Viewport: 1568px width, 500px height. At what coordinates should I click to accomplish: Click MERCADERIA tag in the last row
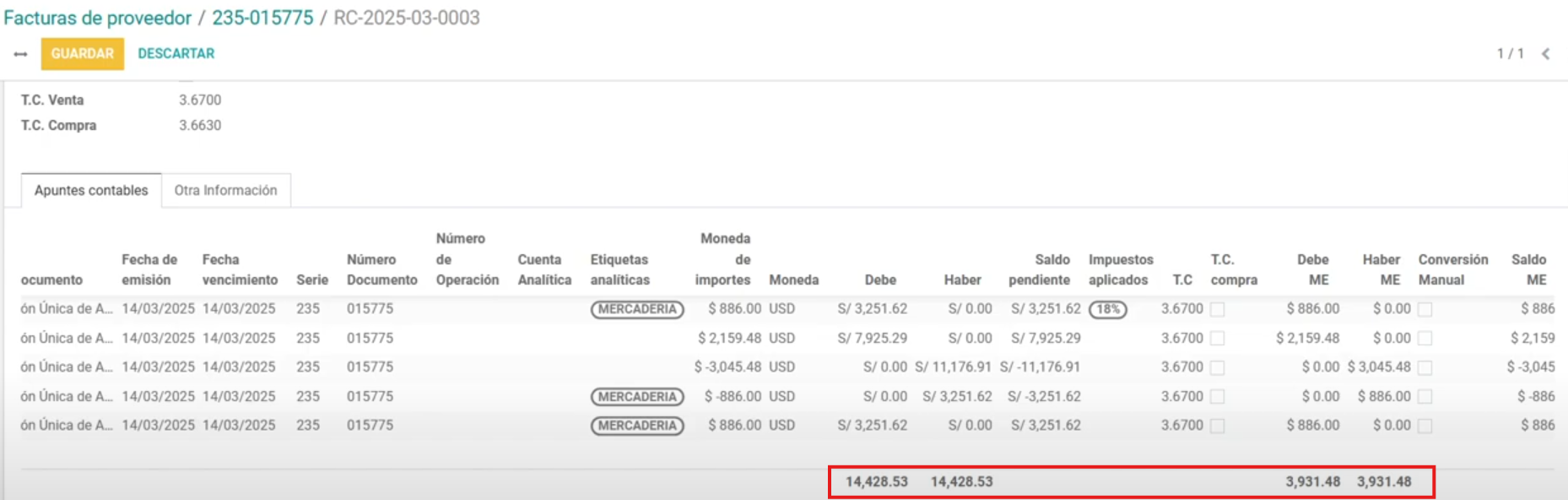point(637,426)
